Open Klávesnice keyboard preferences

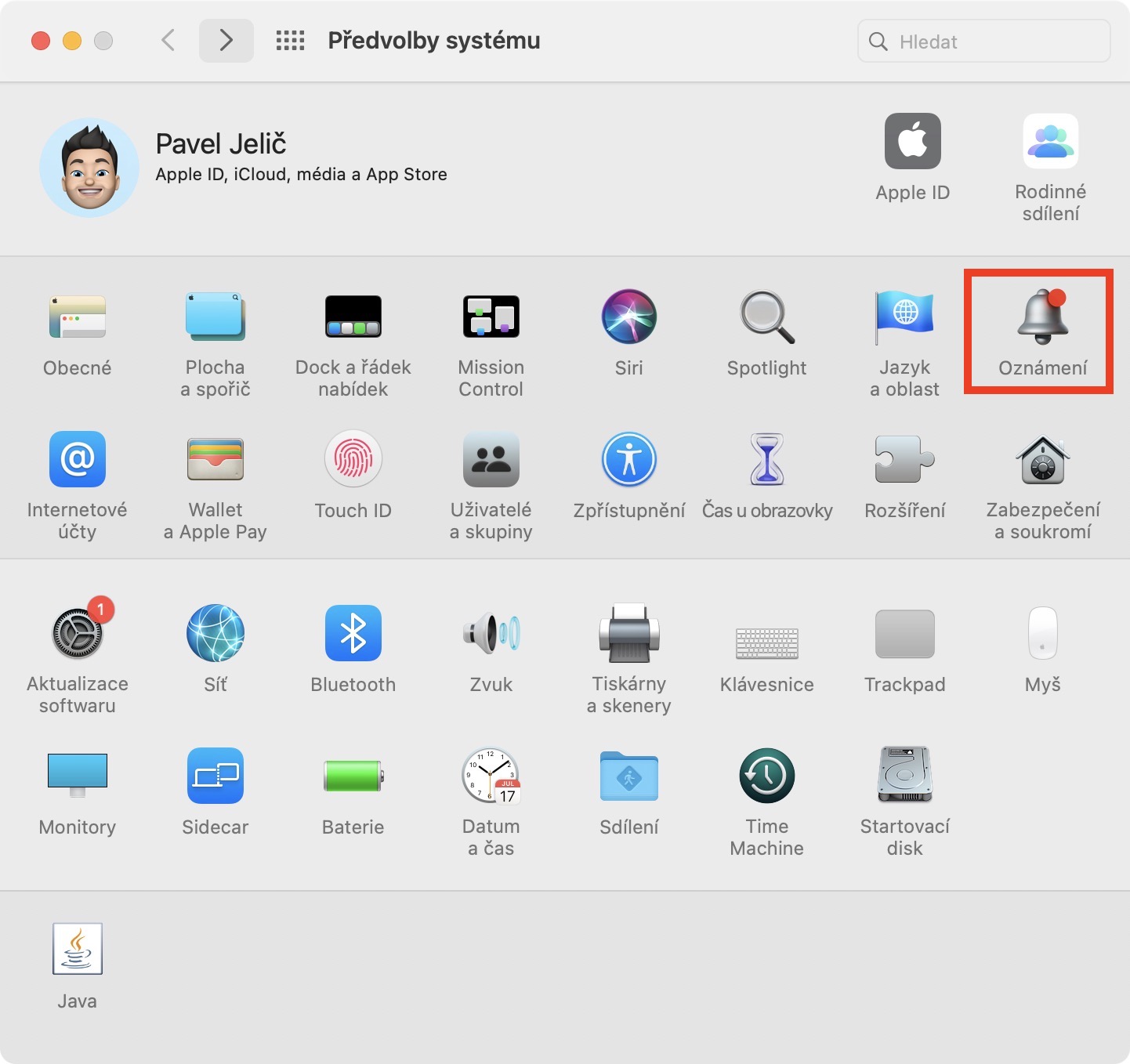[x=767, y=643]
